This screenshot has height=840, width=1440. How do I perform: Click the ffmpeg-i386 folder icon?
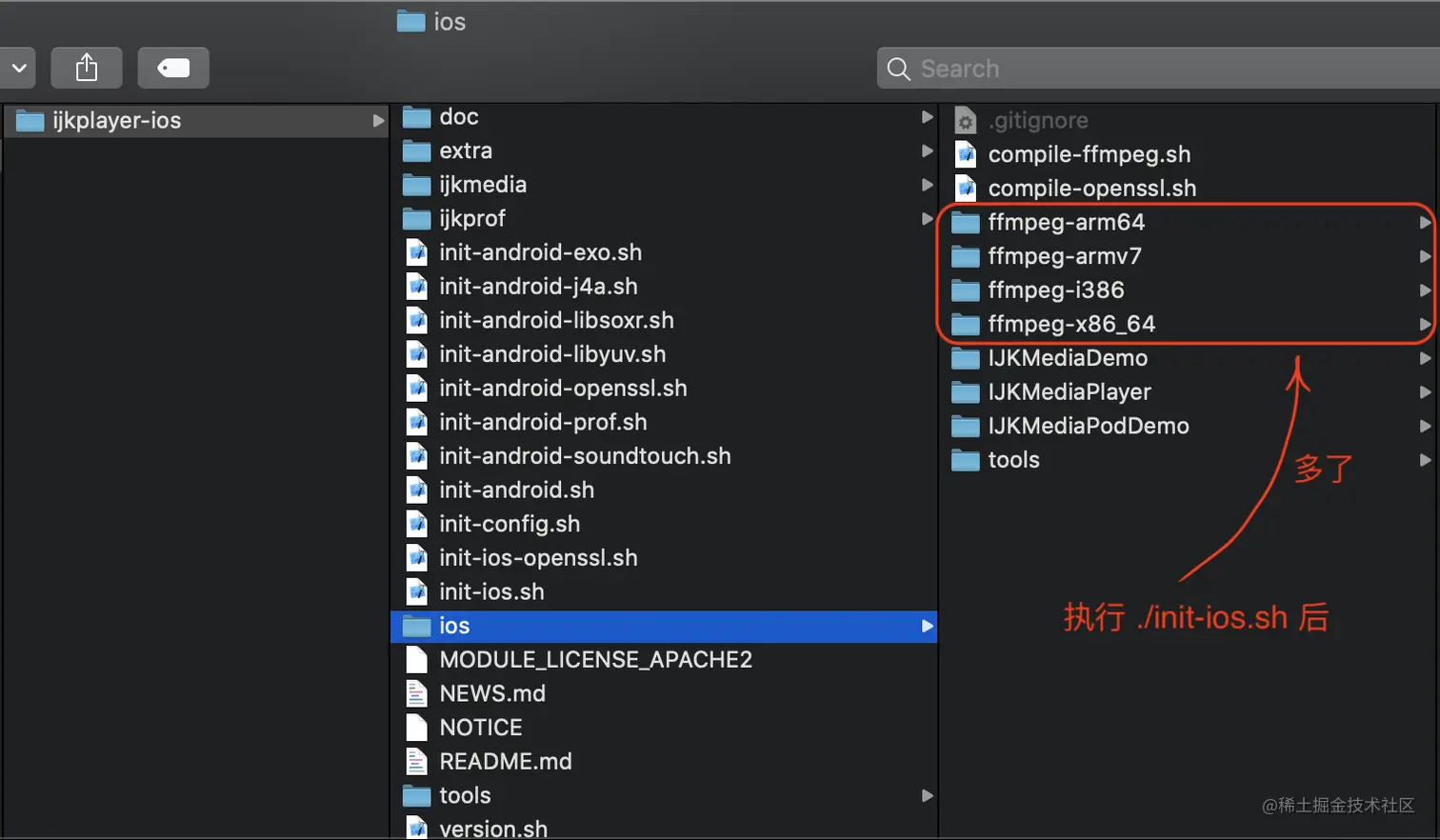[x=965, y=290]
